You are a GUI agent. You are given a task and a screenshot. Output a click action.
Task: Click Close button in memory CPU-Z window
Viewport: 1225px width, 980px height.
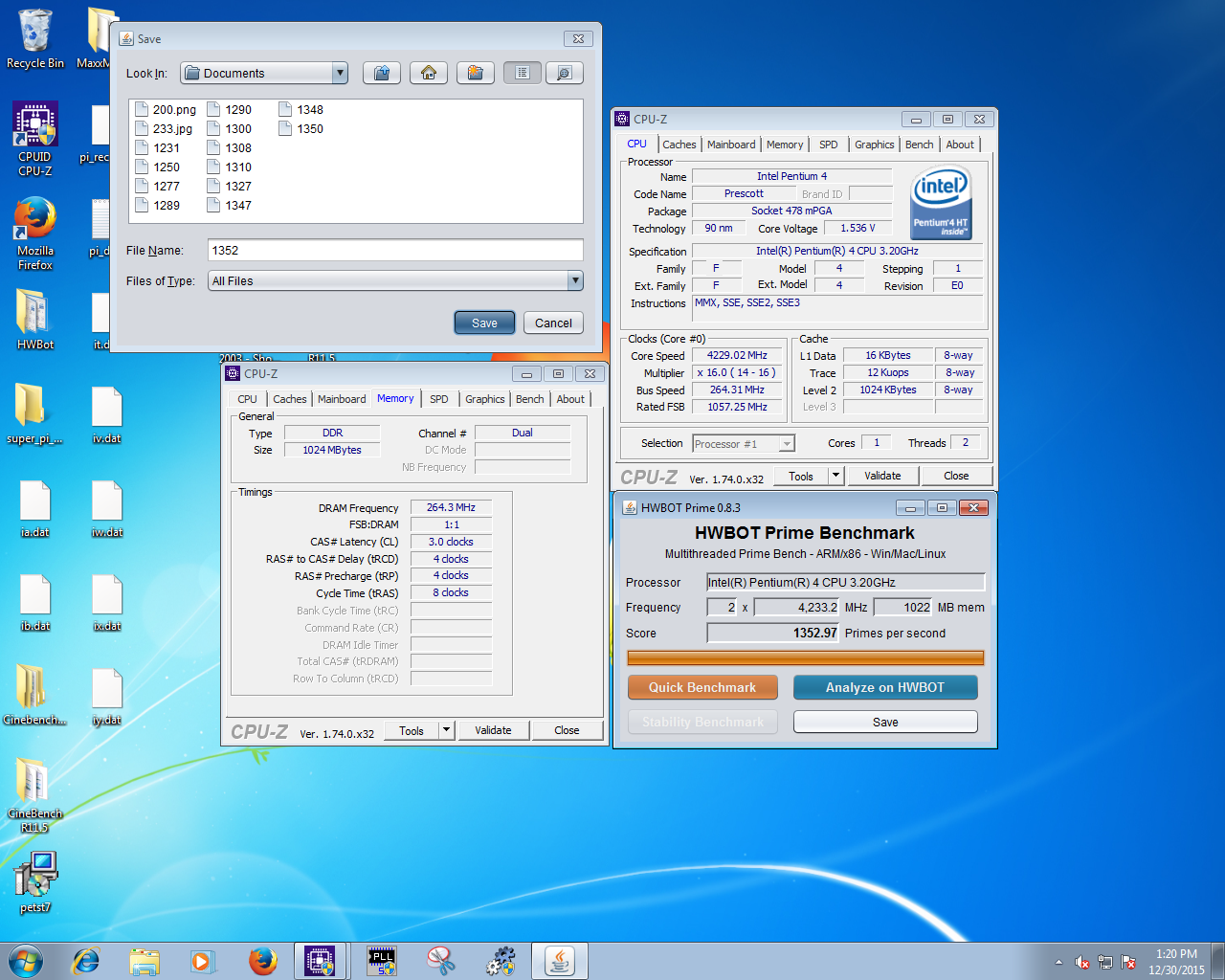(567, 730)
